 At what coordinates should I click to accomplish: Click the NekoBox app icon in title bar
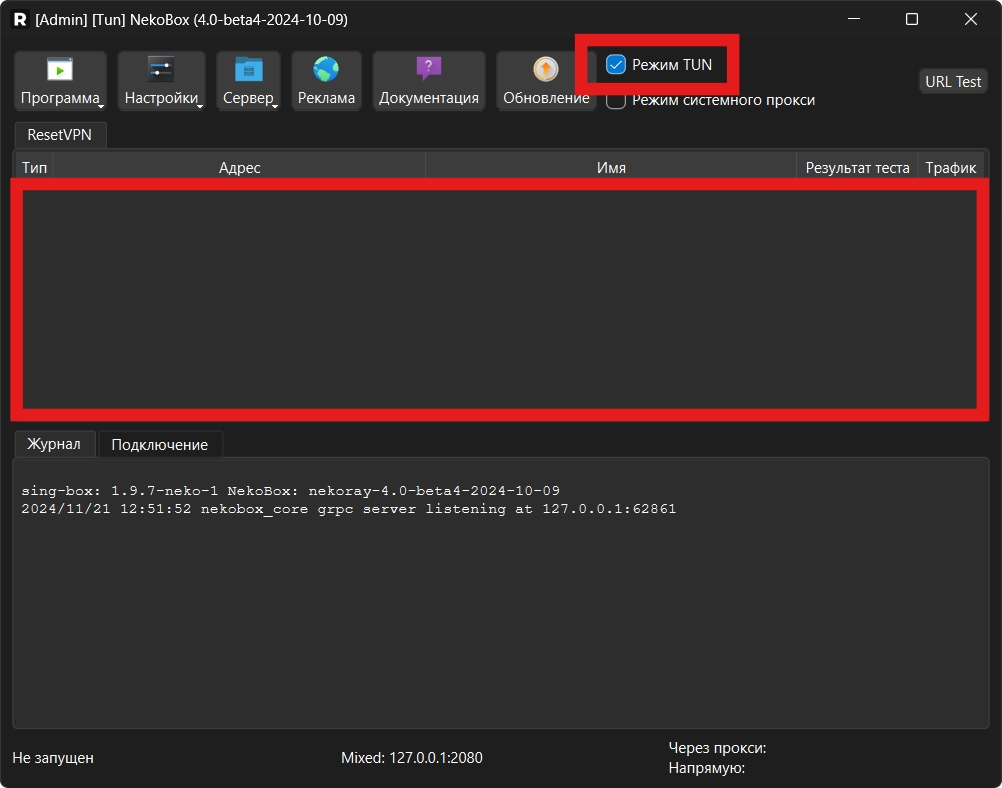click(x=20, y=19)
